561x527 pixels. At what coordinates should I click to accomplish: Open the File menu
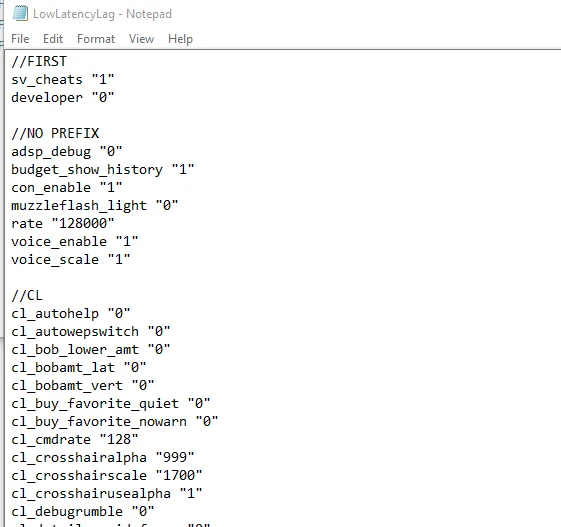tap(20, 39)
